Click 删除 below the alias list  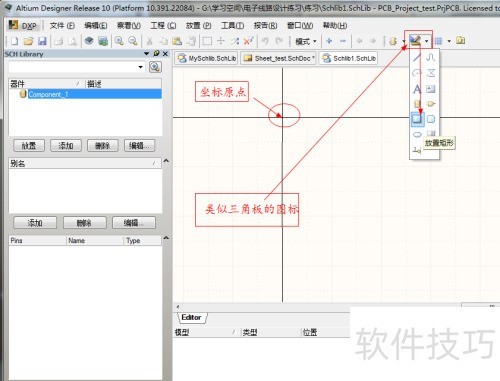click(x=84, y=223)
